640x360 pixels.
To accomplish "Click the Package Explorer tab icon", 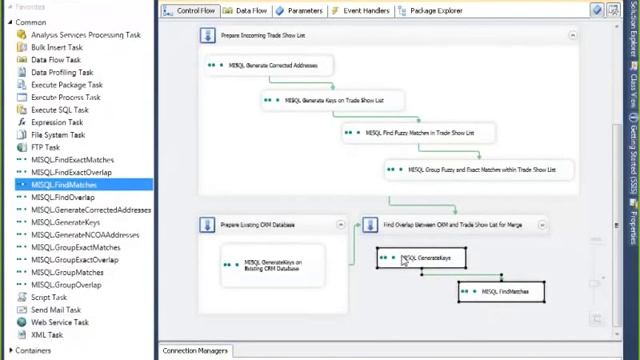I will point(402,11).
